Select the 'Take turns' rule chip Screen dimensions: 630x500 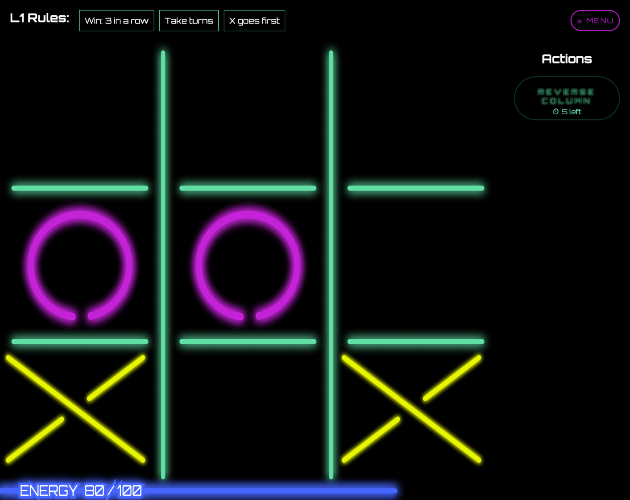[189, 20]
